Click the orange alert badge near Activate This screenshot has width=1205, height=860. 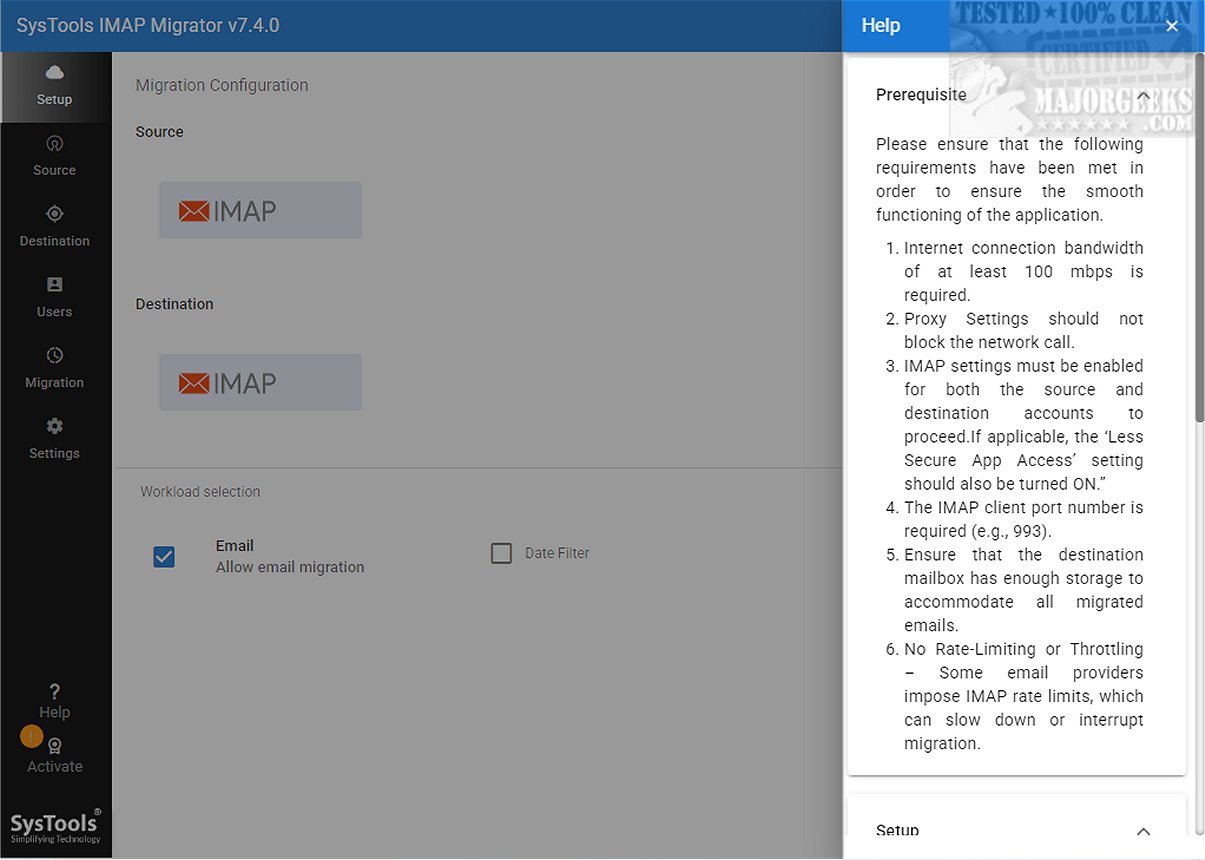(32, 737)
